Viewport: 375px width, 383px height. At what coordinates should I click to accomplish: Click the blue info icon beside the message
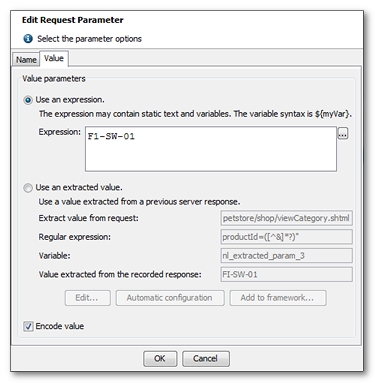coord(28,39)
